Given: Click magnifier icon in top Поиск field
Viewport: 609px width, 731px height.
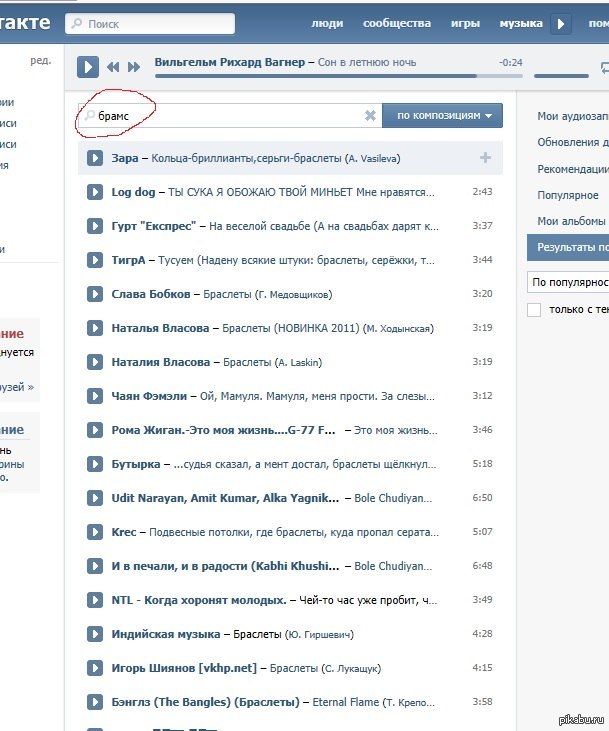Looking at the screenshot, I should 76,23.
